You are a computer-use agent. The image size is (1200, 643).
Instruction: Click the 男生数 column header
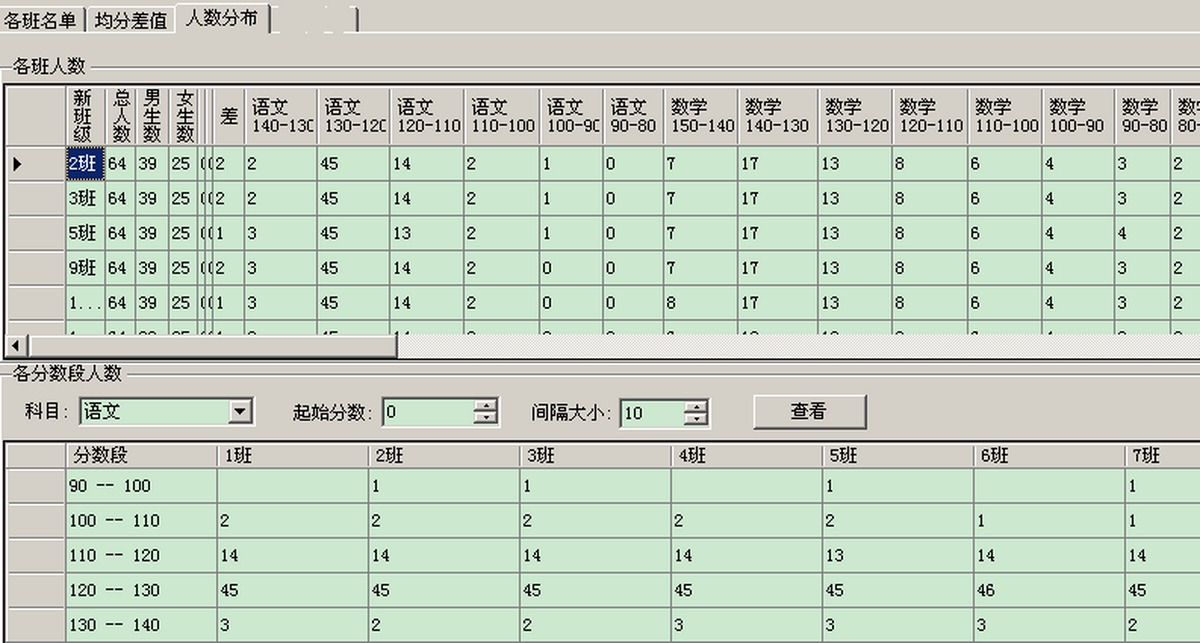pyautogui.click(x=152, y=116)
